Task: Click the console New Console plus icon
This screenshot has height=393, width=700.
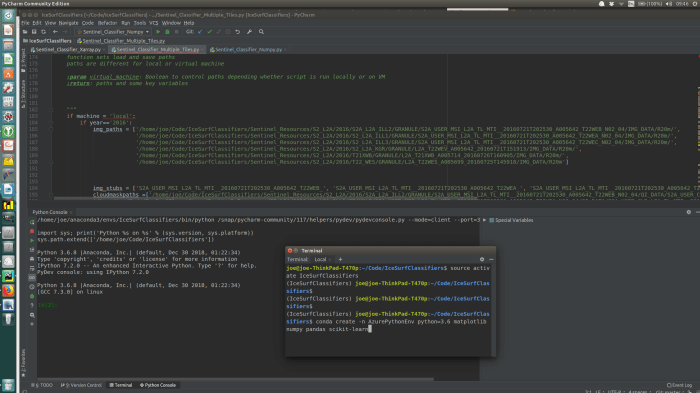Action: [x=32, y=324]
